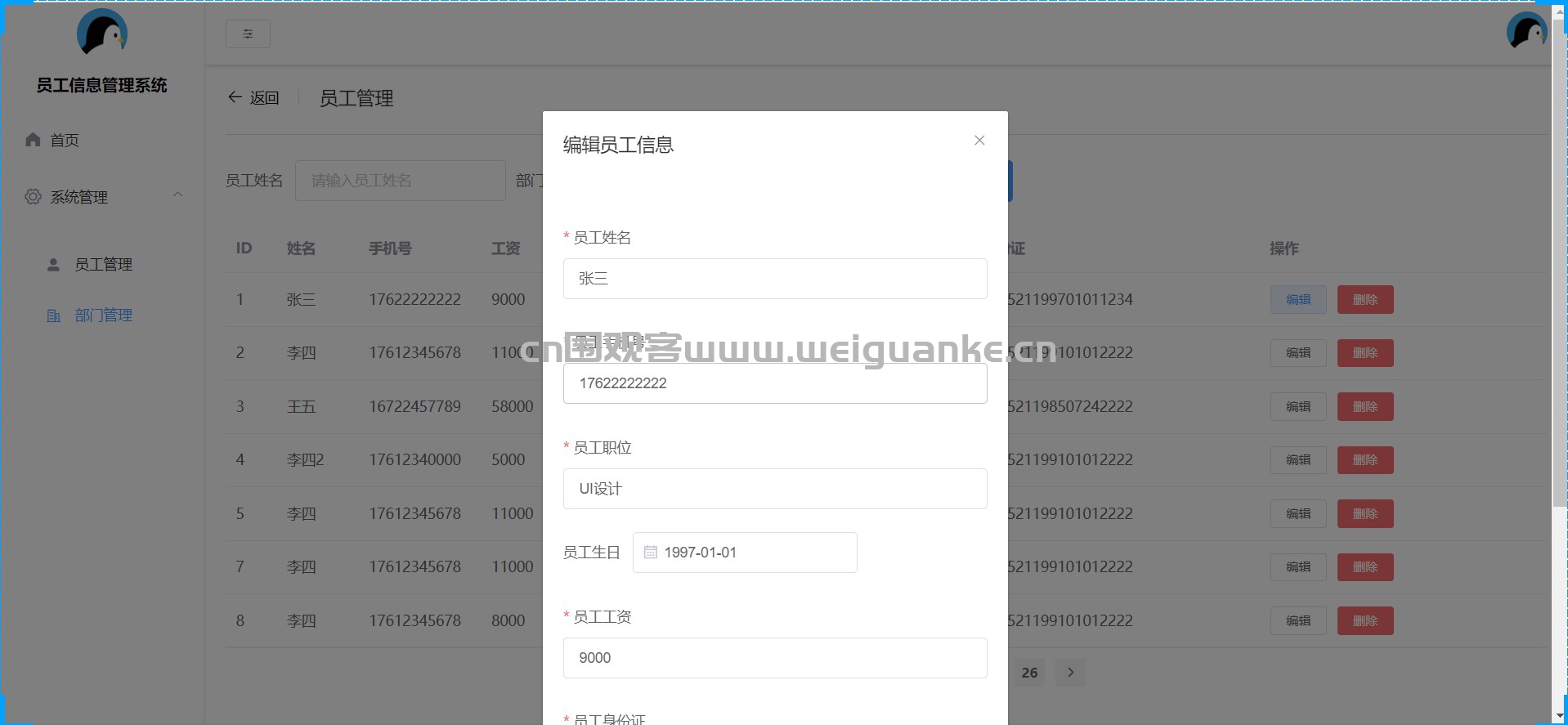Click the 返回 back link
1568x725 pixels.
(x=253, y=98)
